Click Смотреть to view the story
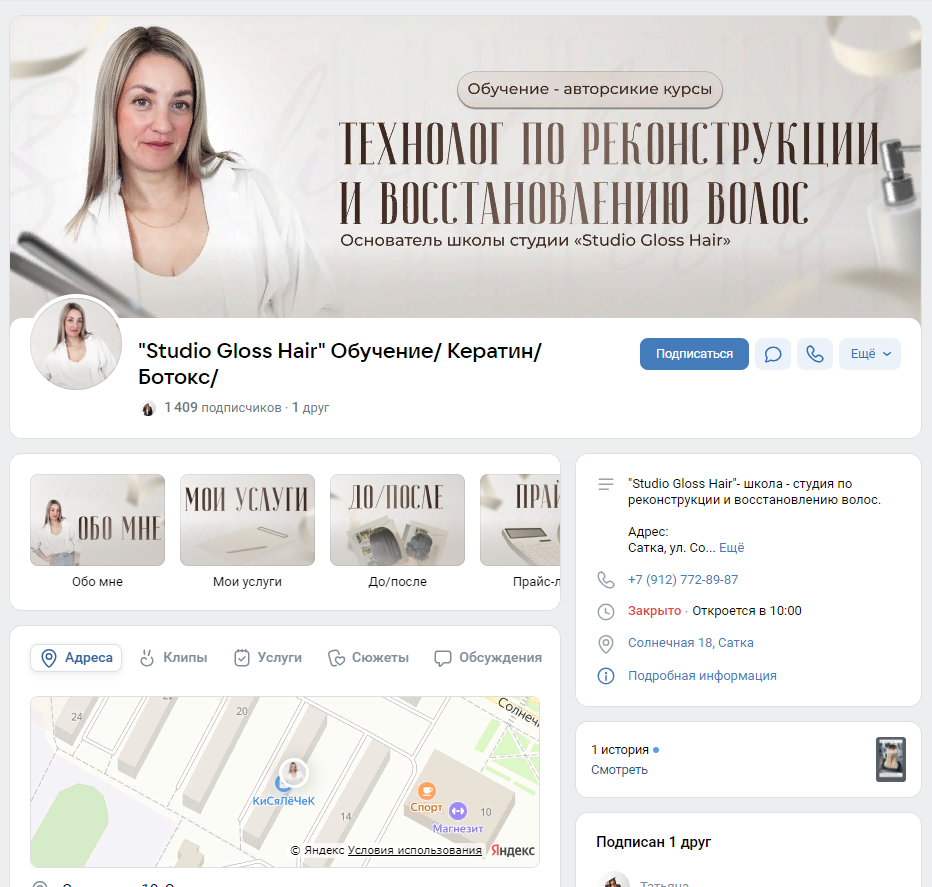The image size is (932, 887). [619, 770]
